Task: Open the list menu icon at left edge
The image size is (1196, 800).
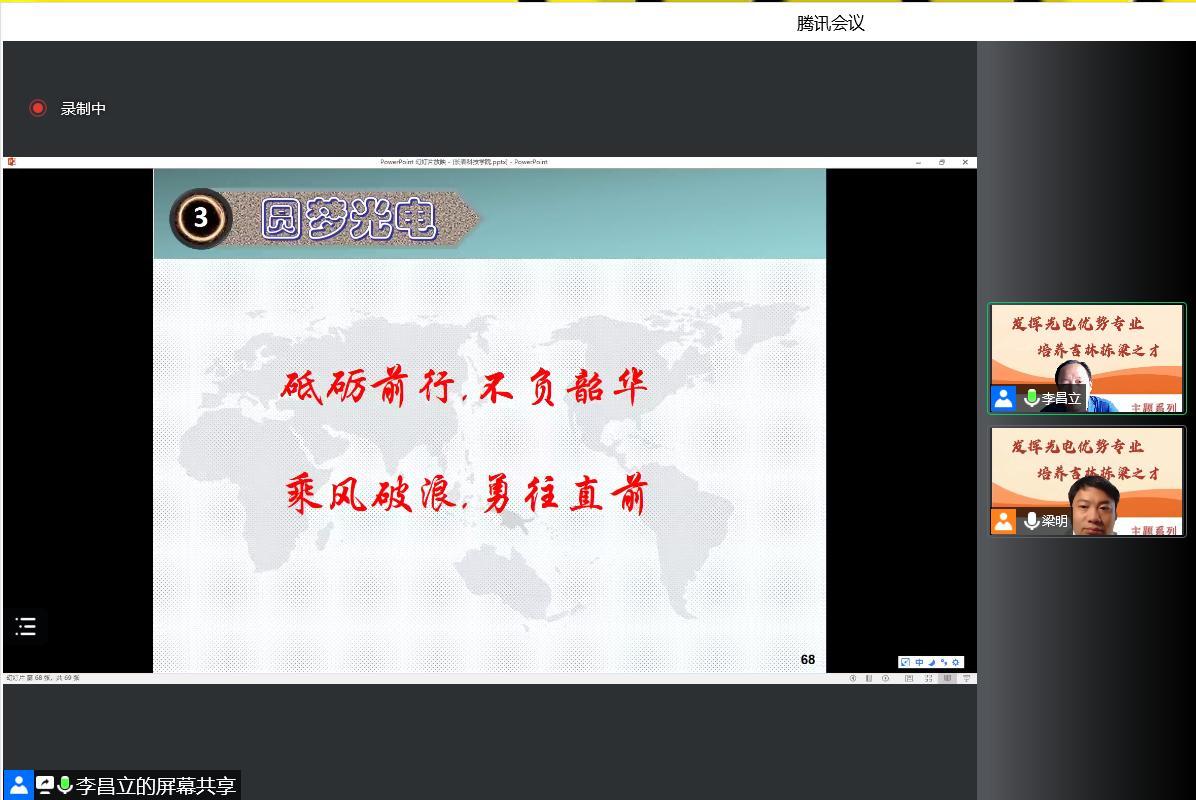Action: pyautogui.click(x=26, y=627)
